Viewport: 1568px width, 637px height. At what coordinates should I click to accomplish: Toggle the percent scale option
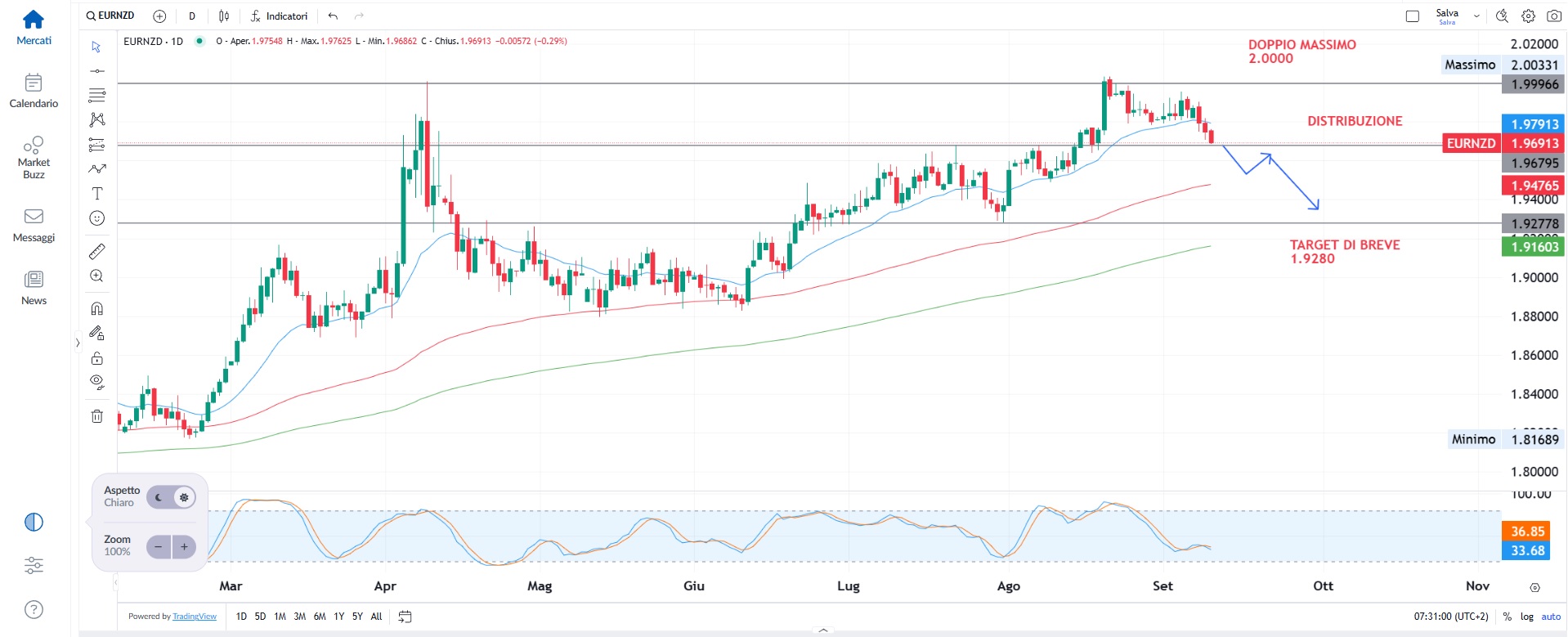1507,617
